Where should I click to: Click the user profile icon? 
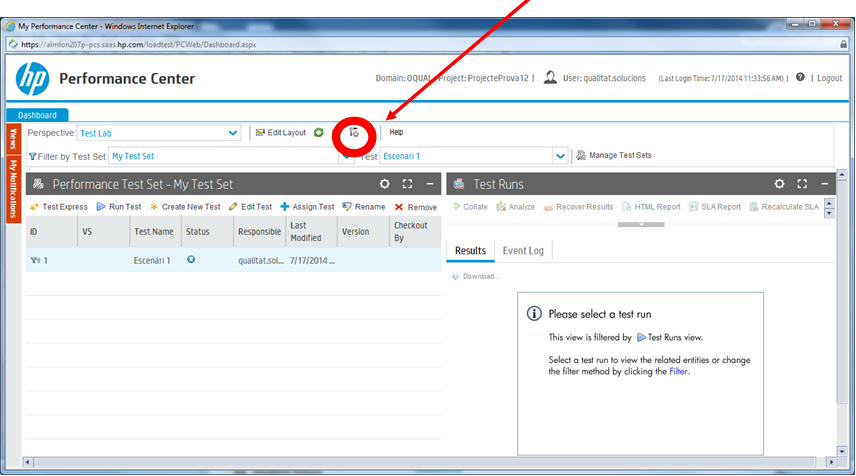(550, 78)
